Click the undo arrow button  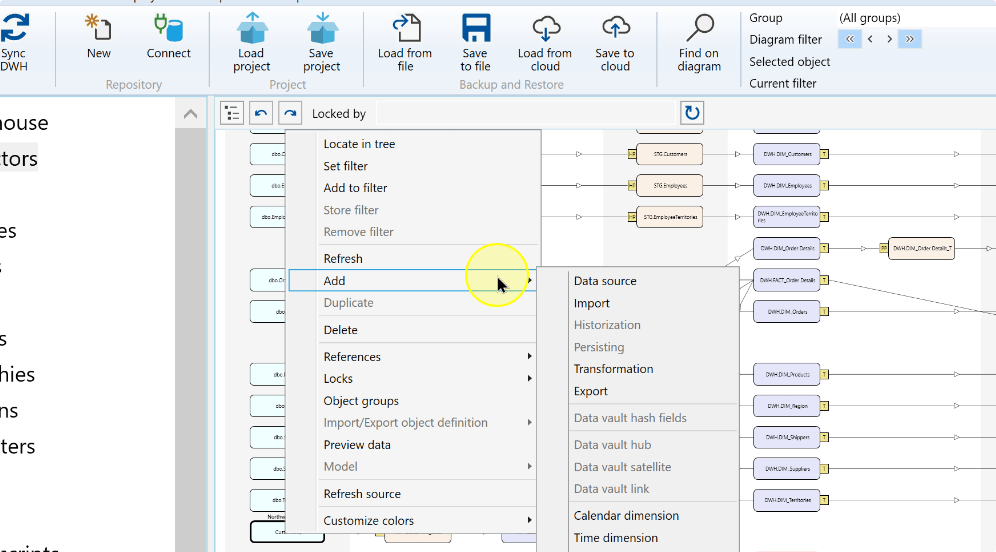click(x=261, y=114)
